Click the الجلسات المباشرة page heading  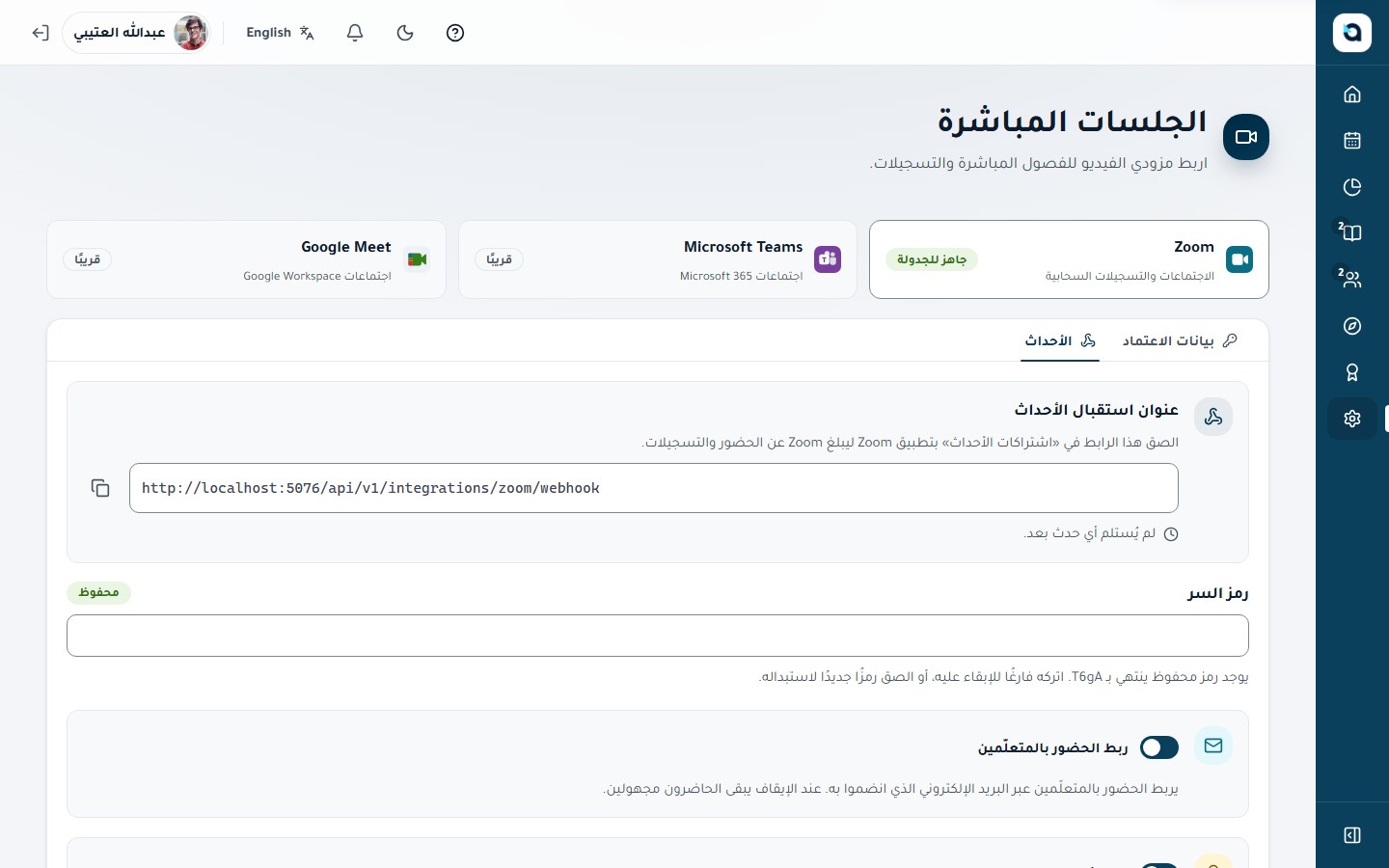pos(1073,122)
